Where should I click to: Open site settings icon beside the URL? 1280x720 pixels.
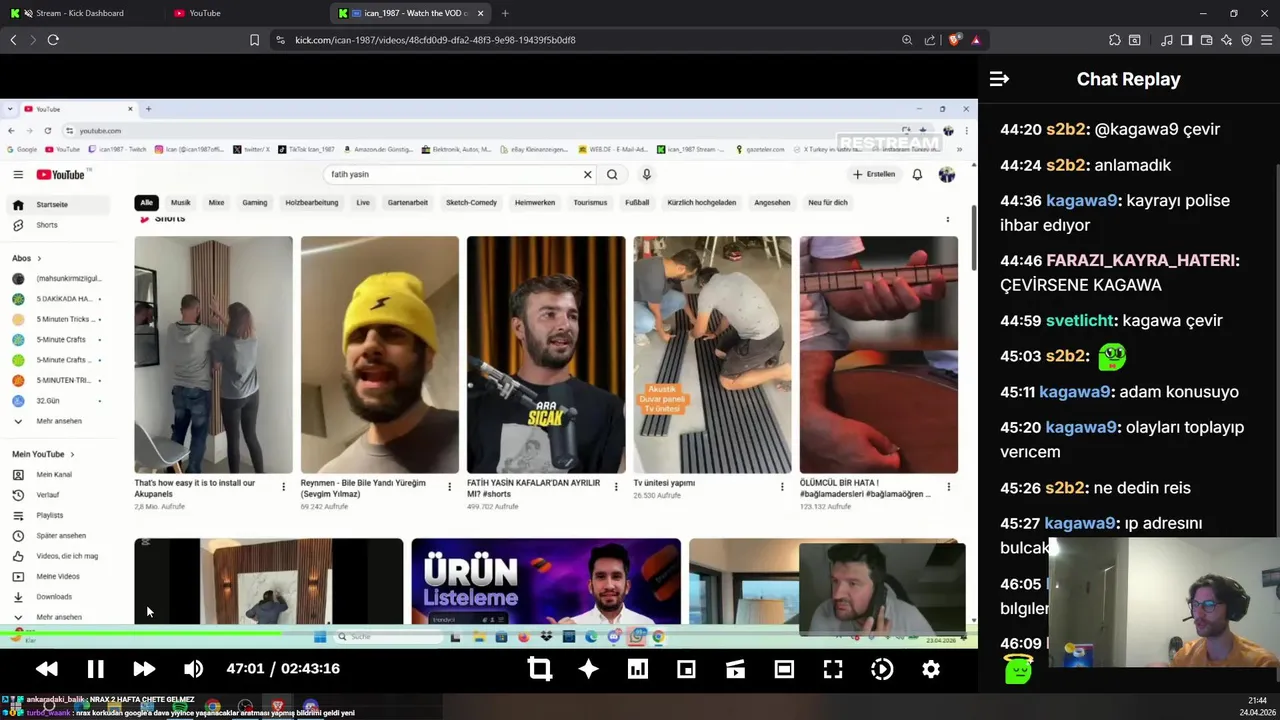tap(280, 40)
